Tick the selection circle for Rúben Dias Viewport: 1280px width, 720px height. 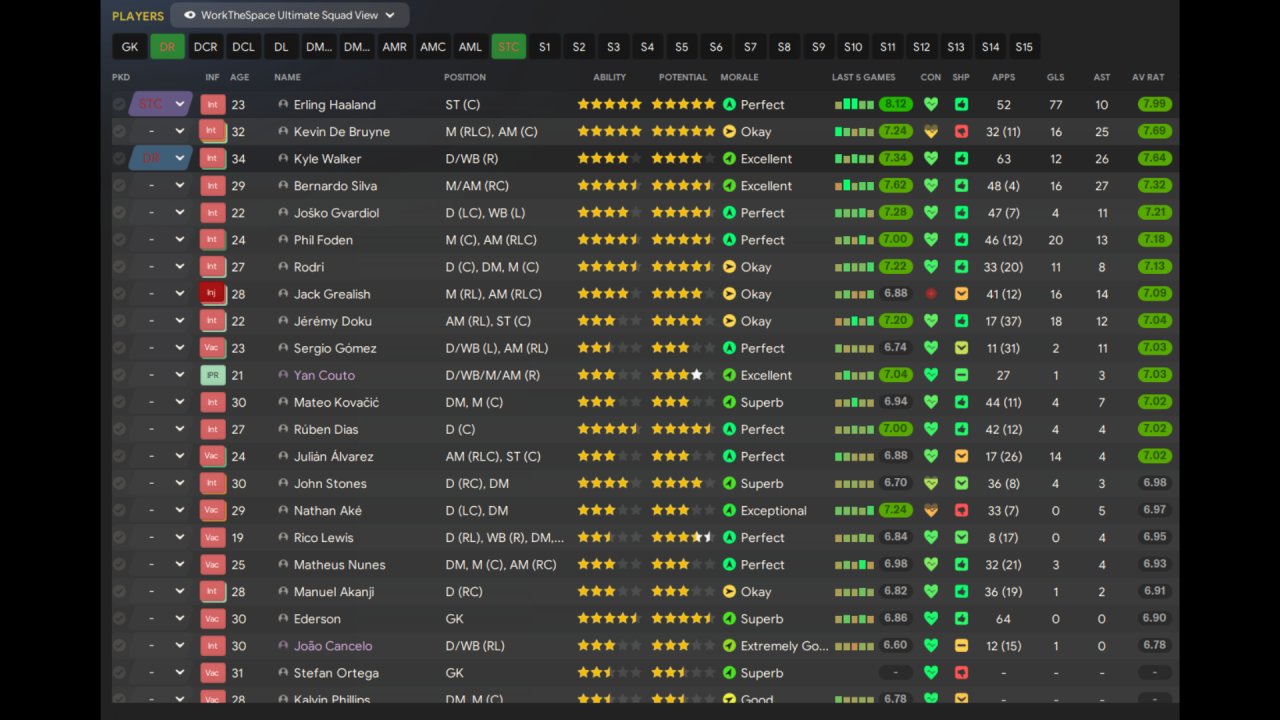[x=119, y=429]
